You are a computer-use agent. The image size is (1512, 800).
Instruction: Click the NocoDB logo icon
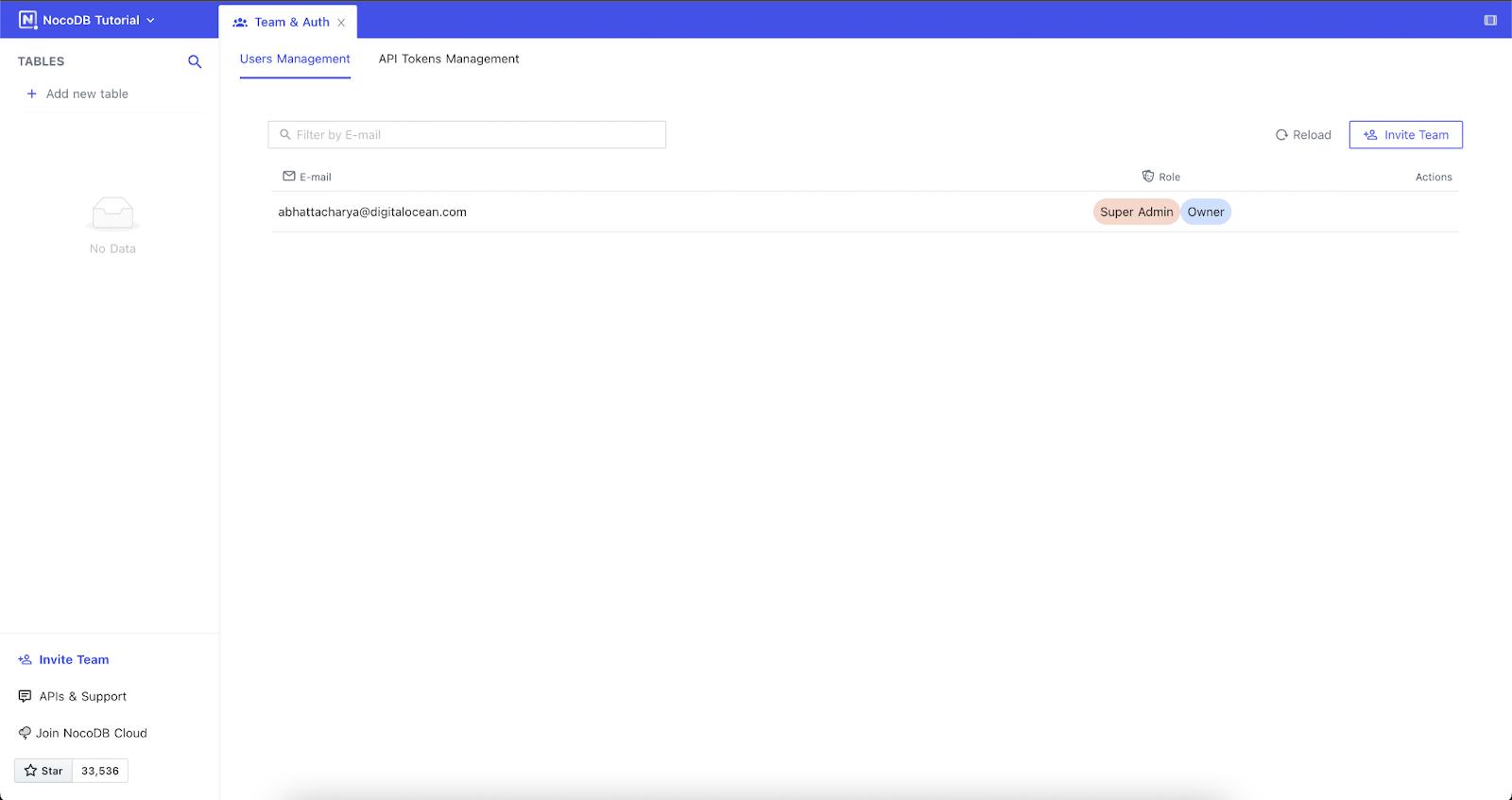tap(27, 20)
